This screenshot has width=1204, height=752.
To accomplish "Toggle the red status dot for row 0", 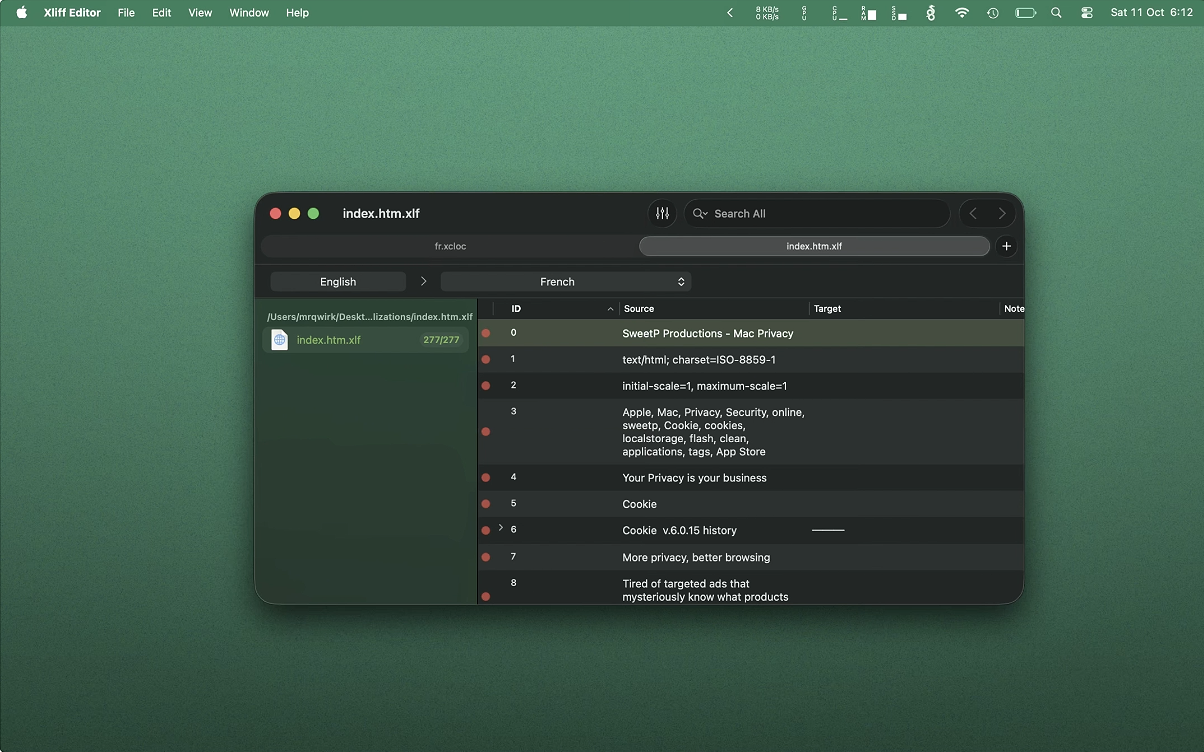I will [486, 333].
